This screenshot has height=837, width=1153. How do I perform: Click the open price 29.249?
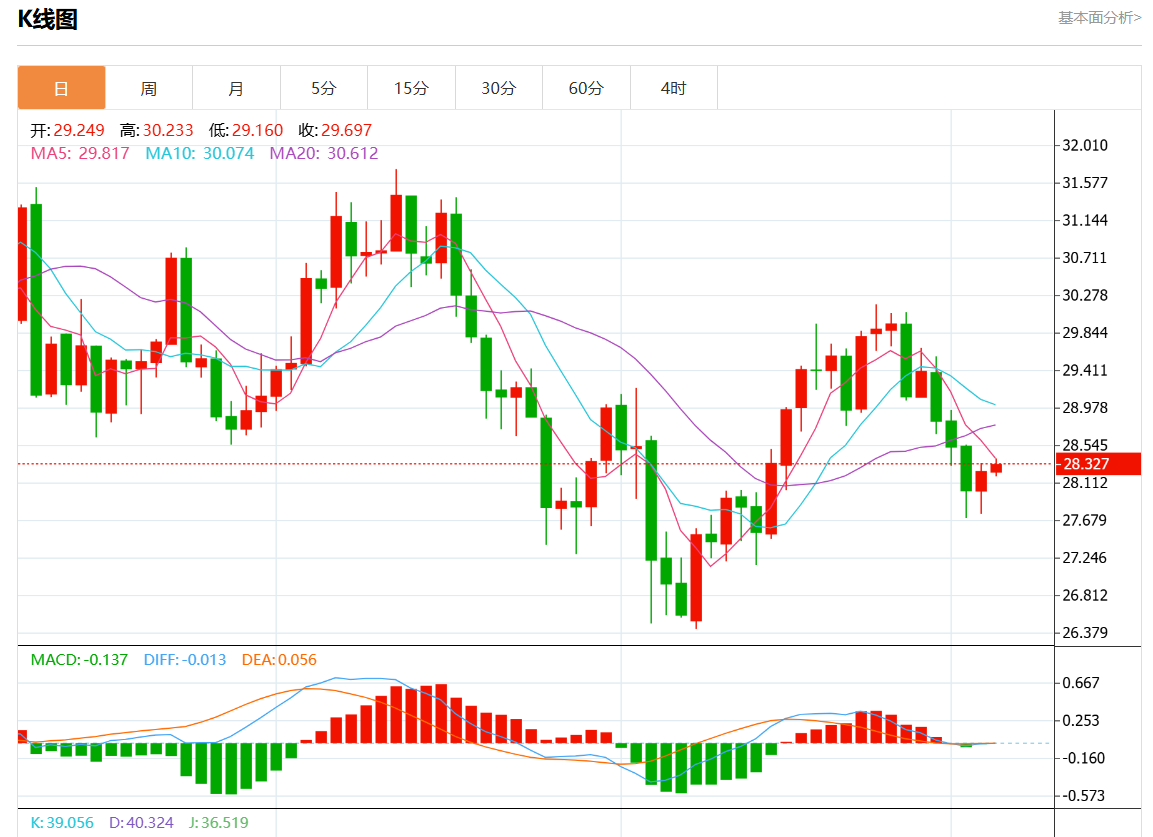(x=79, y=130)
